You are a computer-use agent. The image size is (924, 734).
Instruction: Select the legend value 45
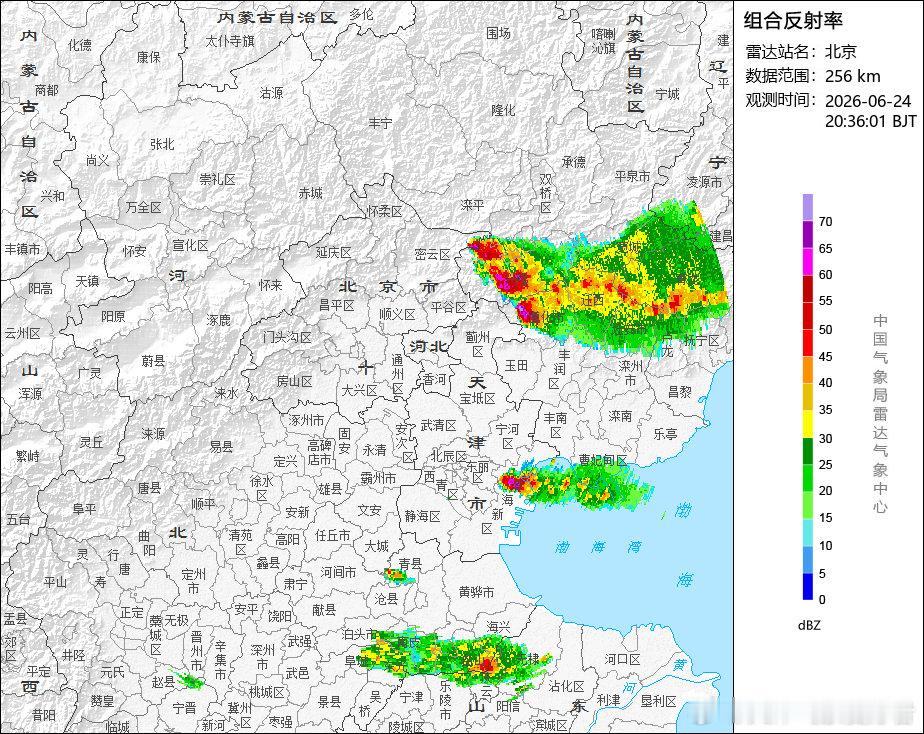click(825, 356)
